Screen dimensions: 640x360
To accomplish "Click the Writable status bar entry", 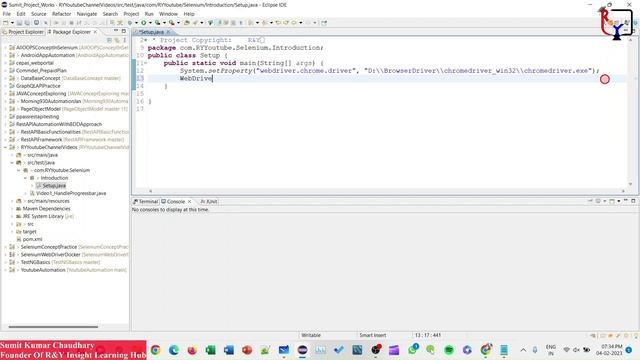I will click(x=311, y=335).
